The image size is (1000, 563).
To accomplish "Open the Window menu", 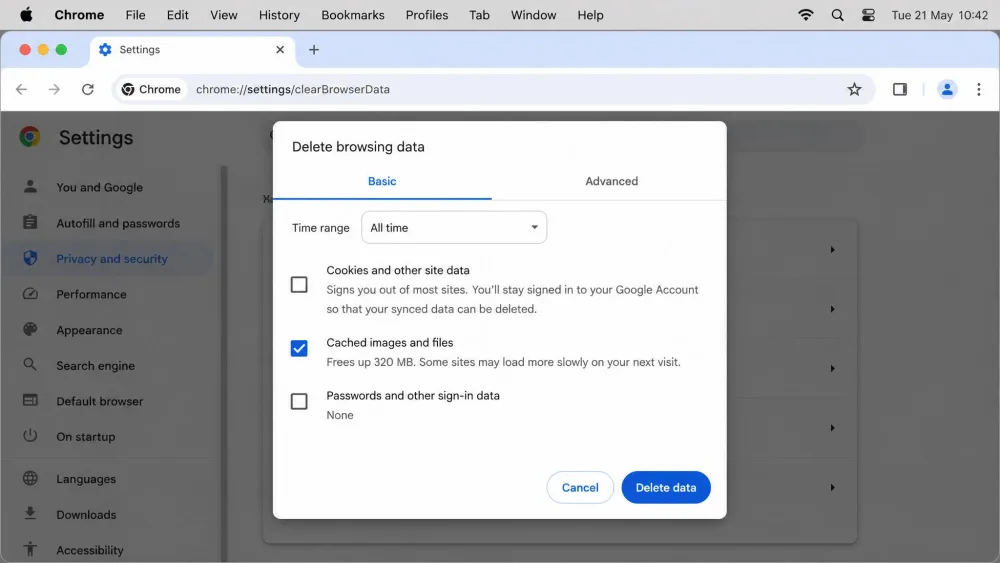I will [x=533, y=15].
